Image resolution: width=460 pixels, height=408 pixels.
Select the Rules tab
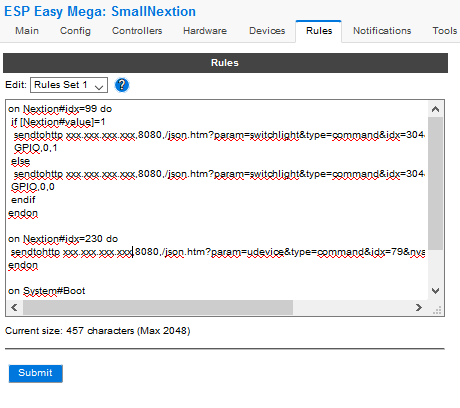[319, 31]
